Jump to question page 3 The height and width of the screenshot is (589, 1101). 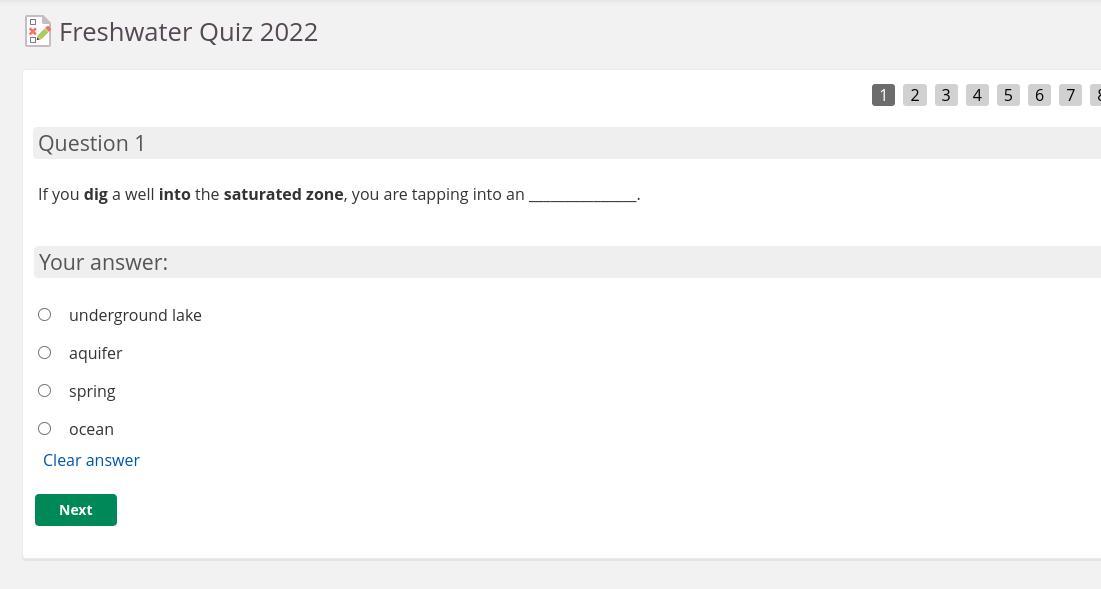click(946, 95)
